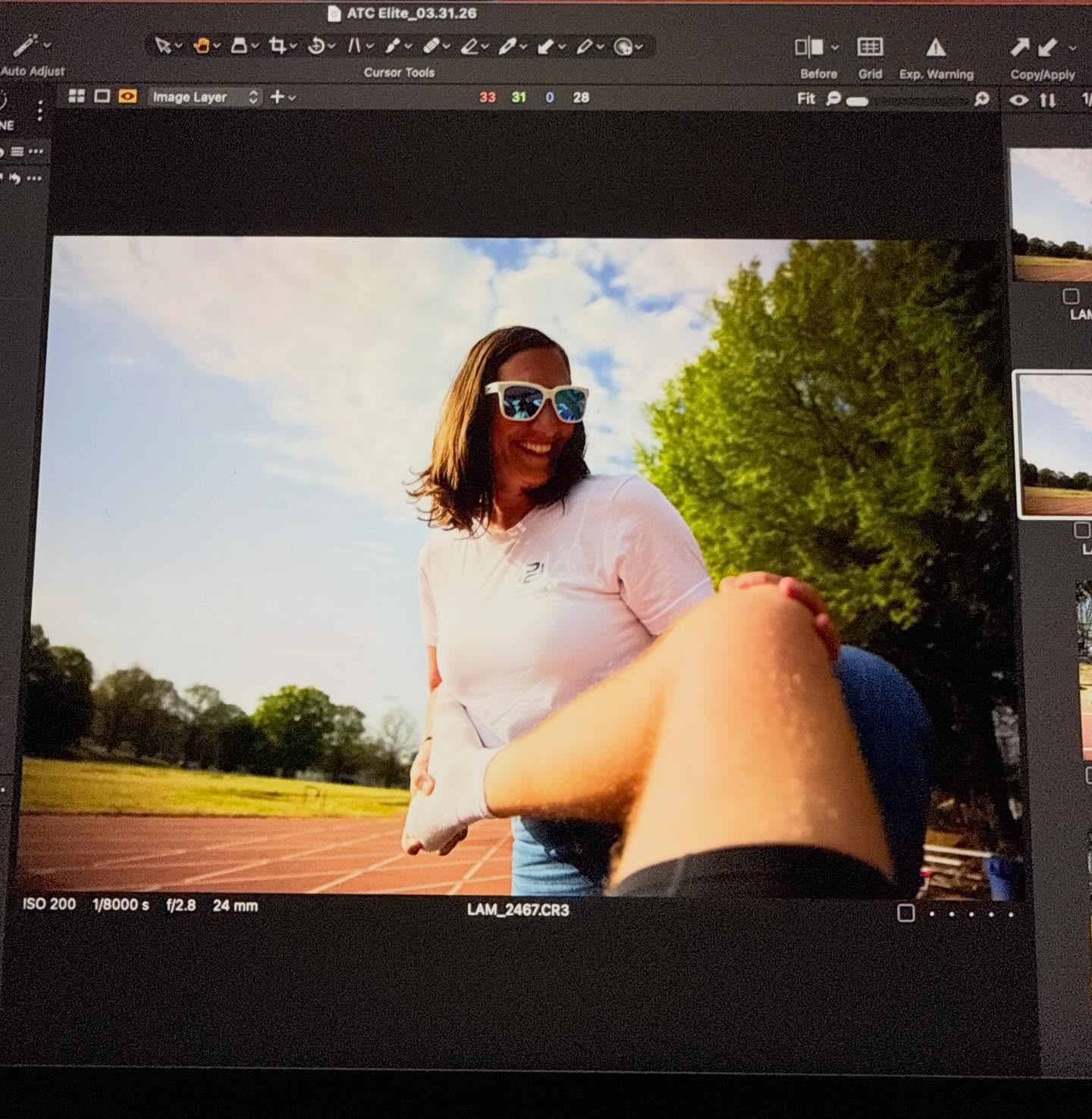Select the Pan cursor tool
1092x1119 pixels.
200,48
